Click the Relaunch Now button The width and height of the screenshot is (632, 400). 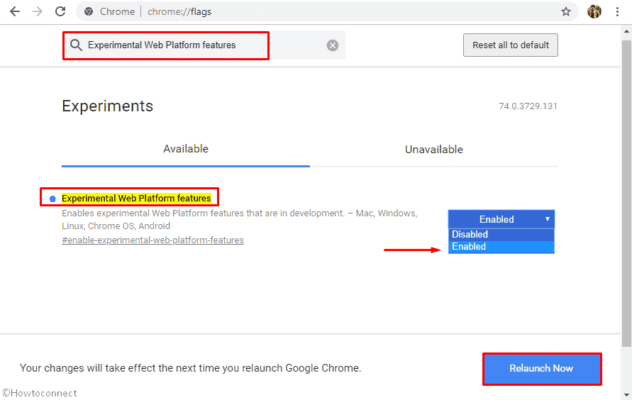[x=542, y=369]
